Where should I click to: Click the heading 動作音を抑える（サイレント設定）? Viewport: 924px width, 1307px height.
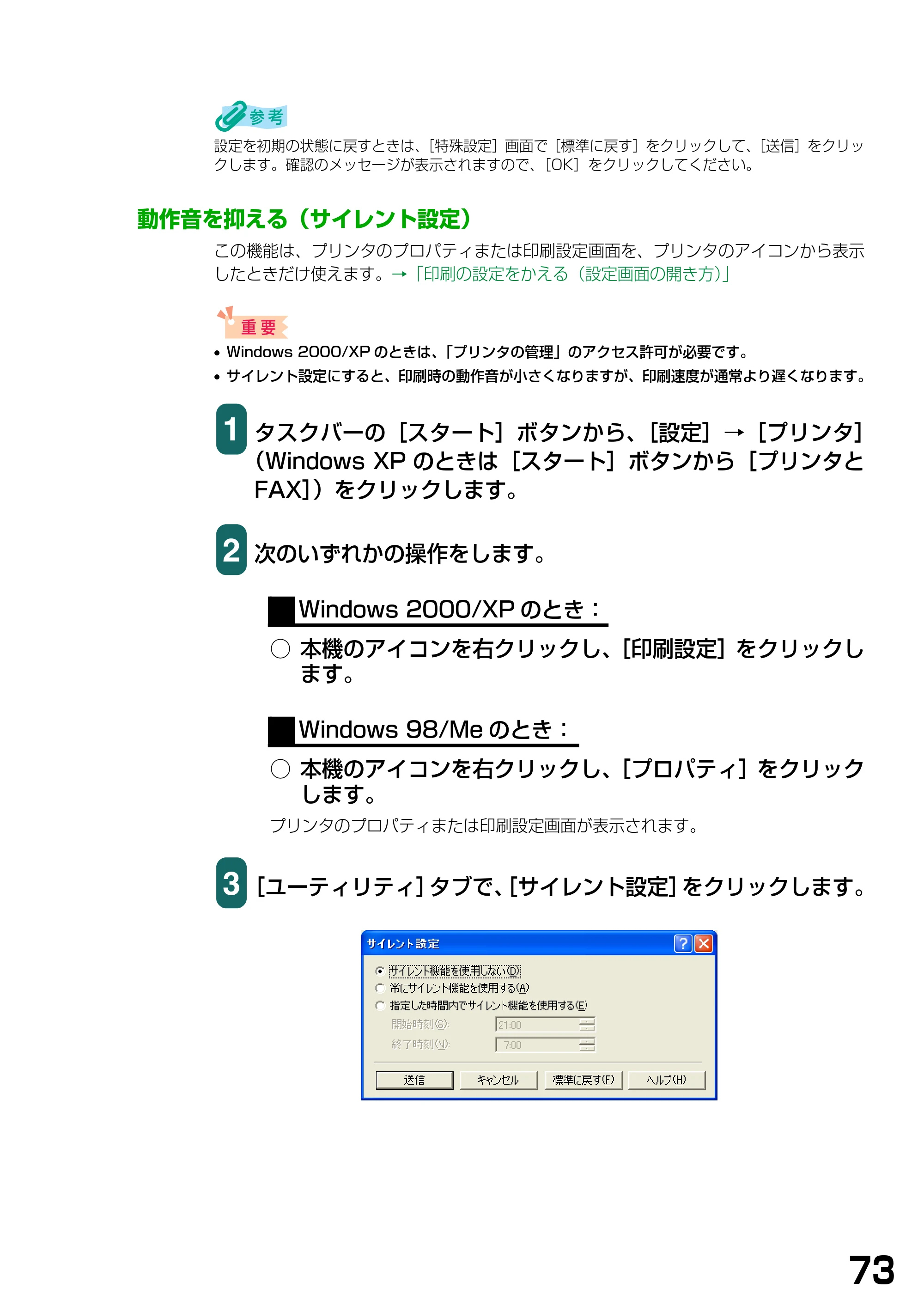click(x=305, y=219)
